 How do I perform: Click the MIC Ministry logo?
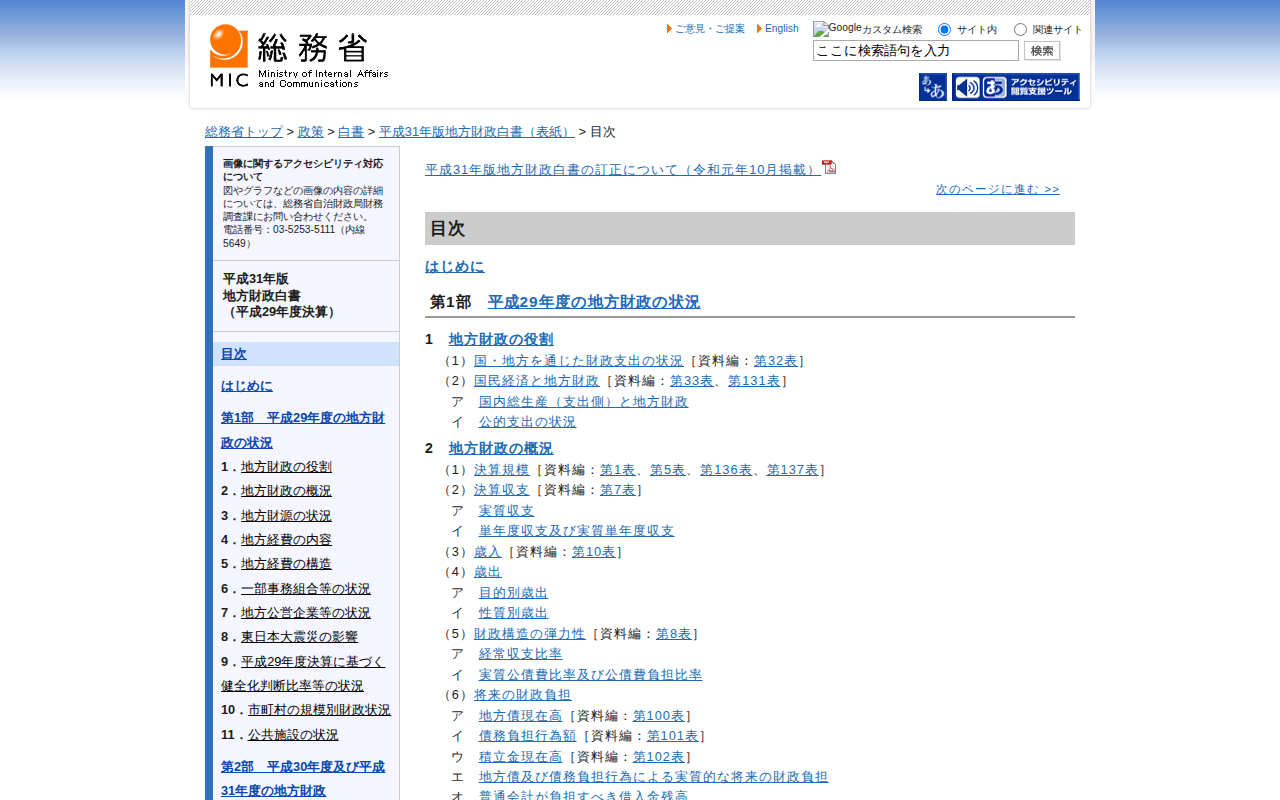coord(298,57)
